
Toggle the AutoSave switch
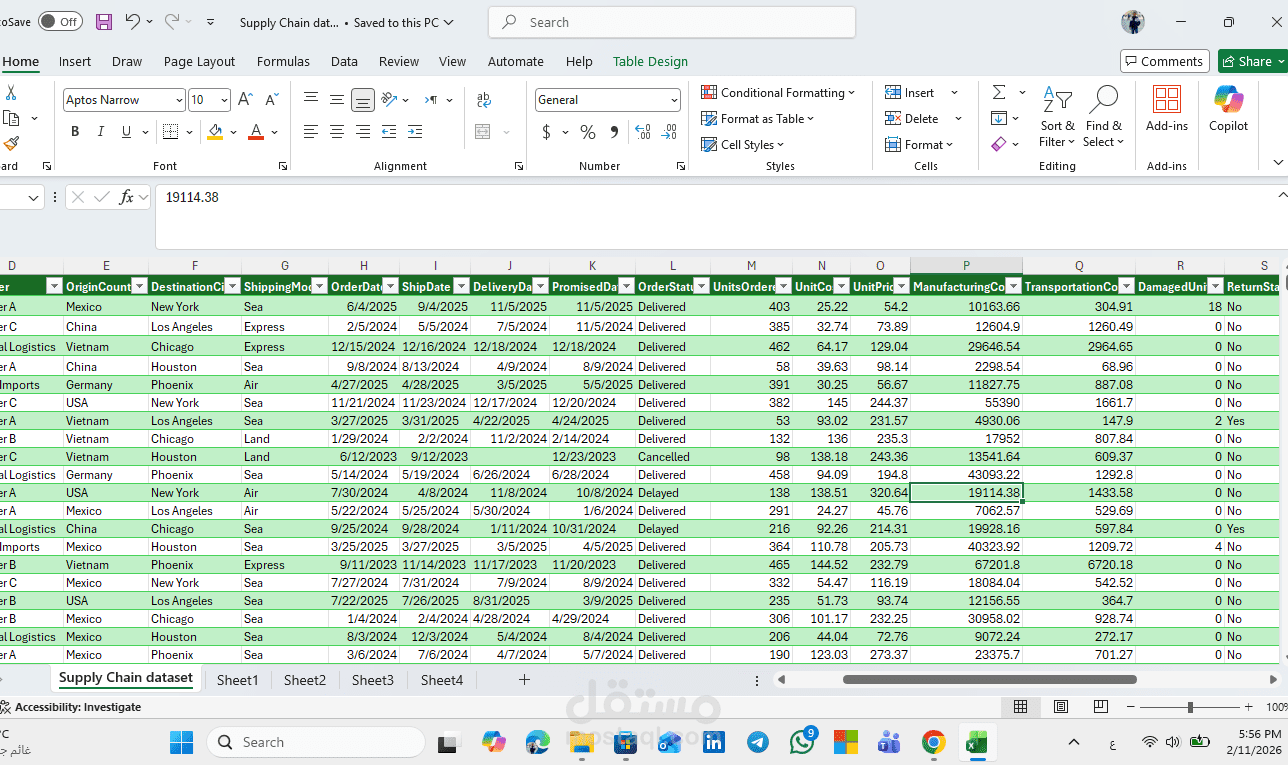[x=60, y=21]
